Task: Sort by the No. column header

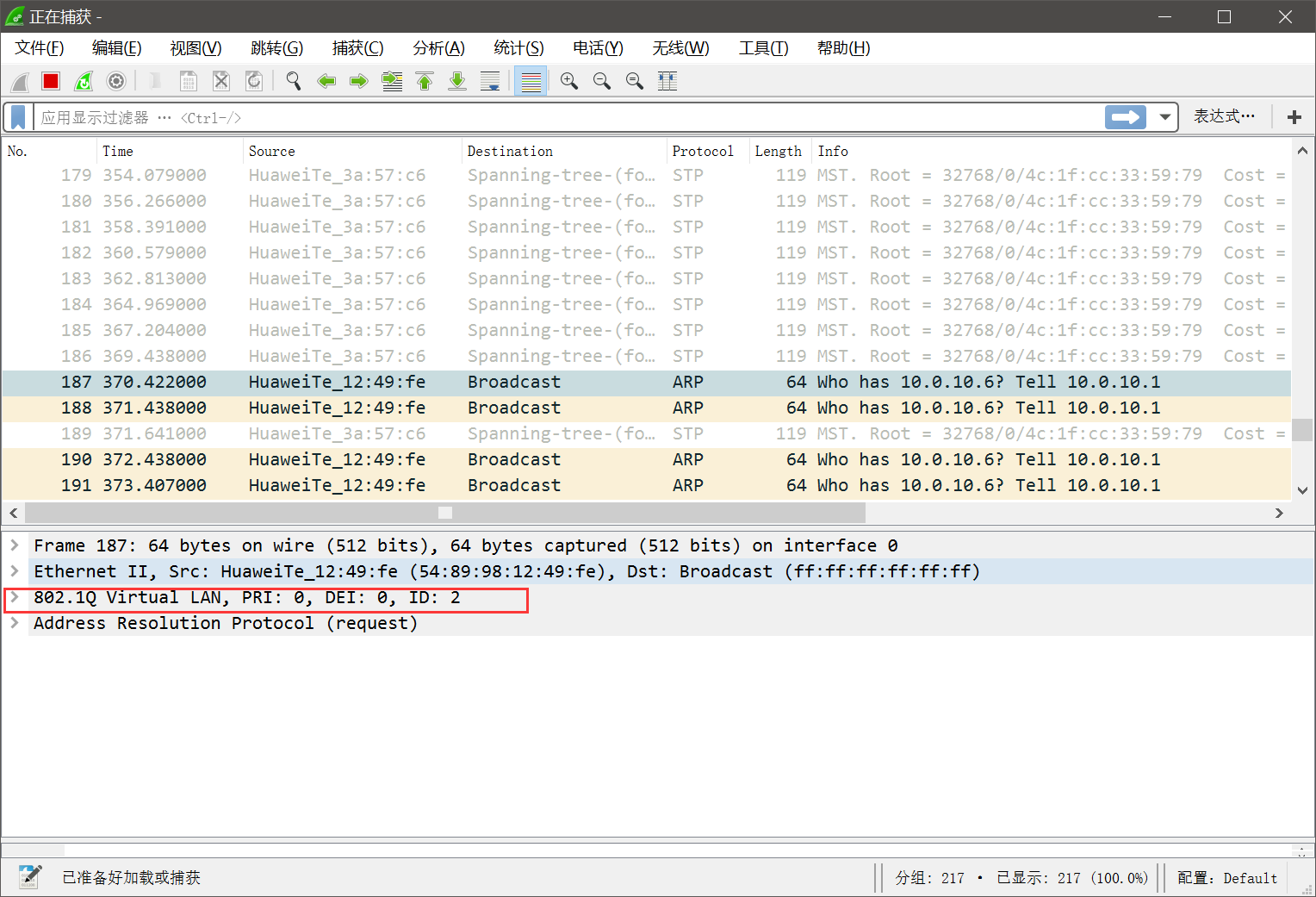Action: point(48,151)
